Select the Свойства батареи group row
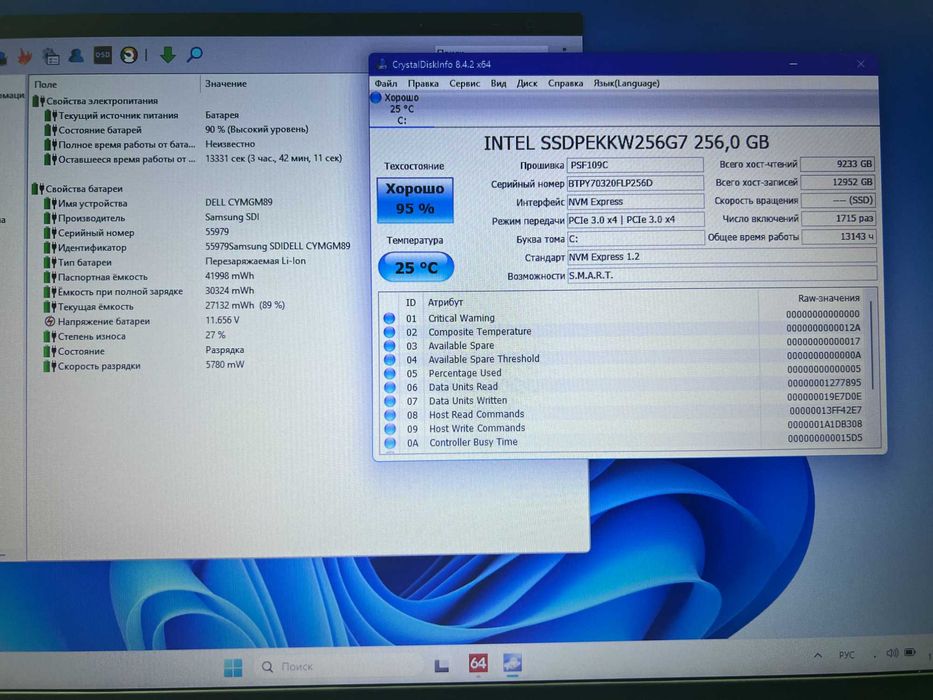This screenshot has height=700, width=933. click(x=77, y=189)
